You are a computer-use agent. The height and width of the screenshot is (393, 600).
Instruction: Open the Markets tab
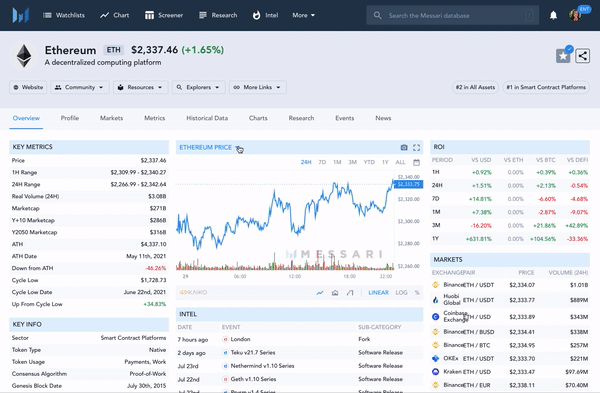(111, 118)
